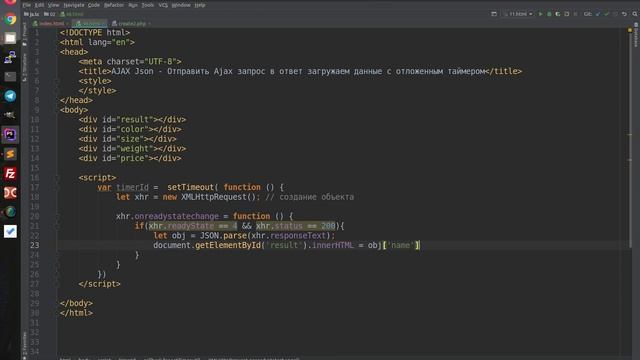The image size is (640, 360).
Task: Open the Database tool window on right
Action: pyautogui.click(x=636, y=36)
